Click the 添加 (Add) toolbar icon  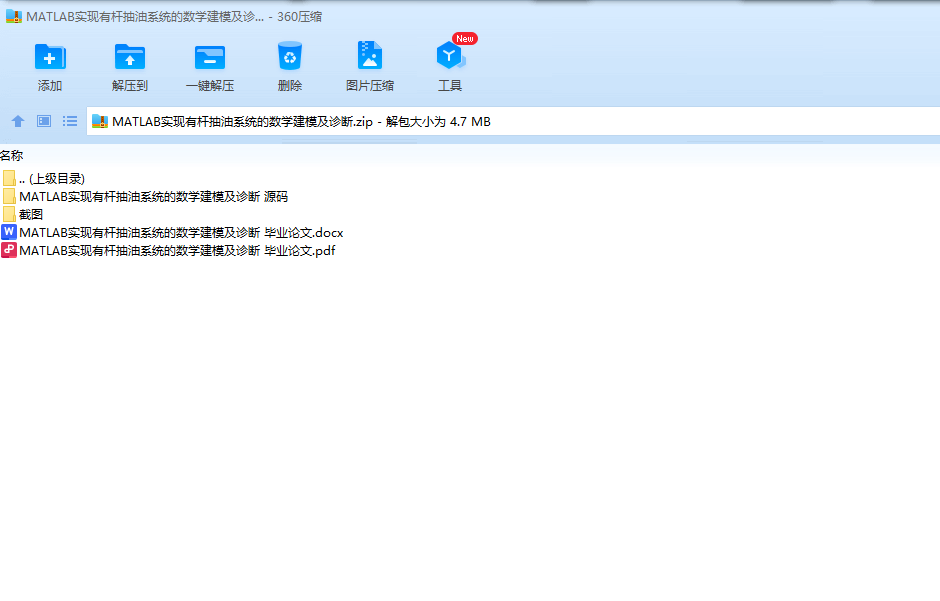50,58
